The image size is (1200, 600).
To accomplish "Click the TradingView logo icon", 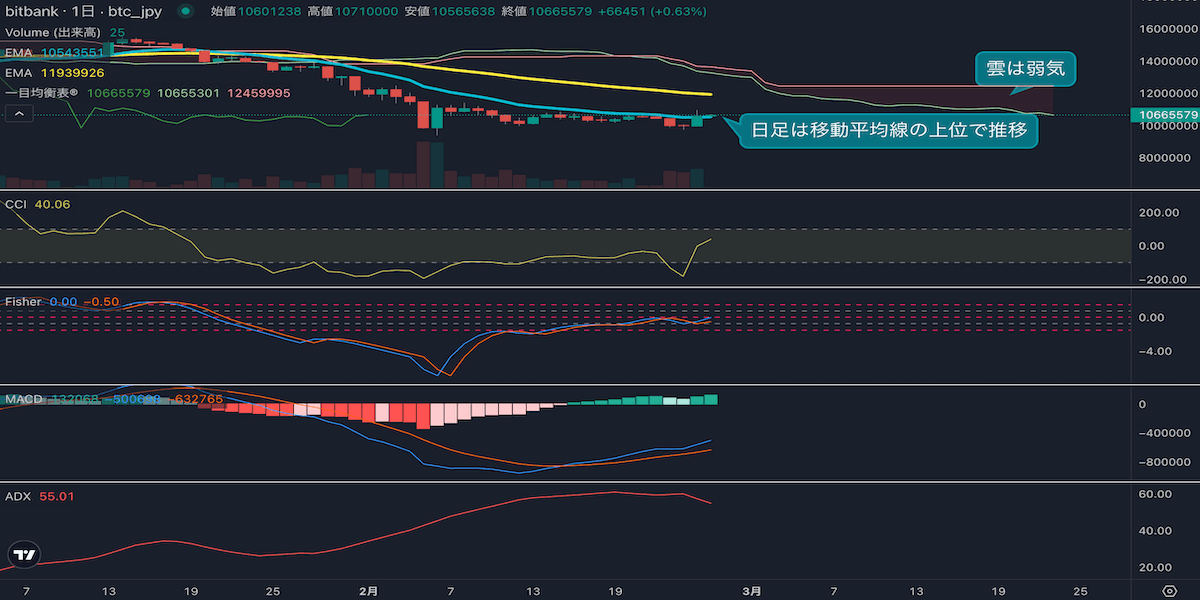I will coord(26,555).
